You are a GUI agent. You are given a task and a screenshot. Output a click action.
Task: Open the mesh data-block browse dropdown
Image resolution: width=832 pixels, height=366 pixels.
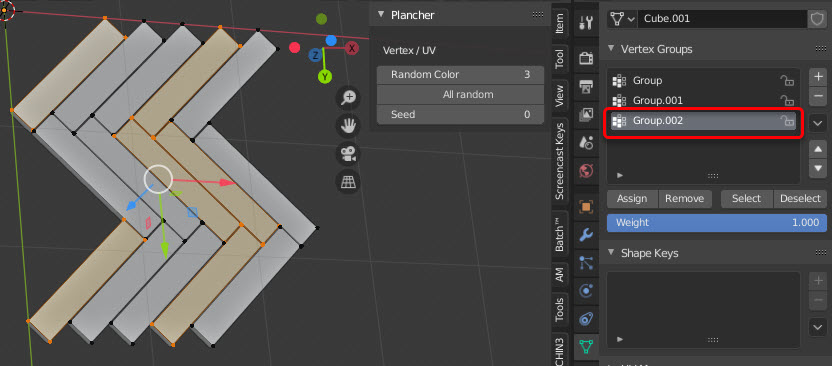(622, 19)
